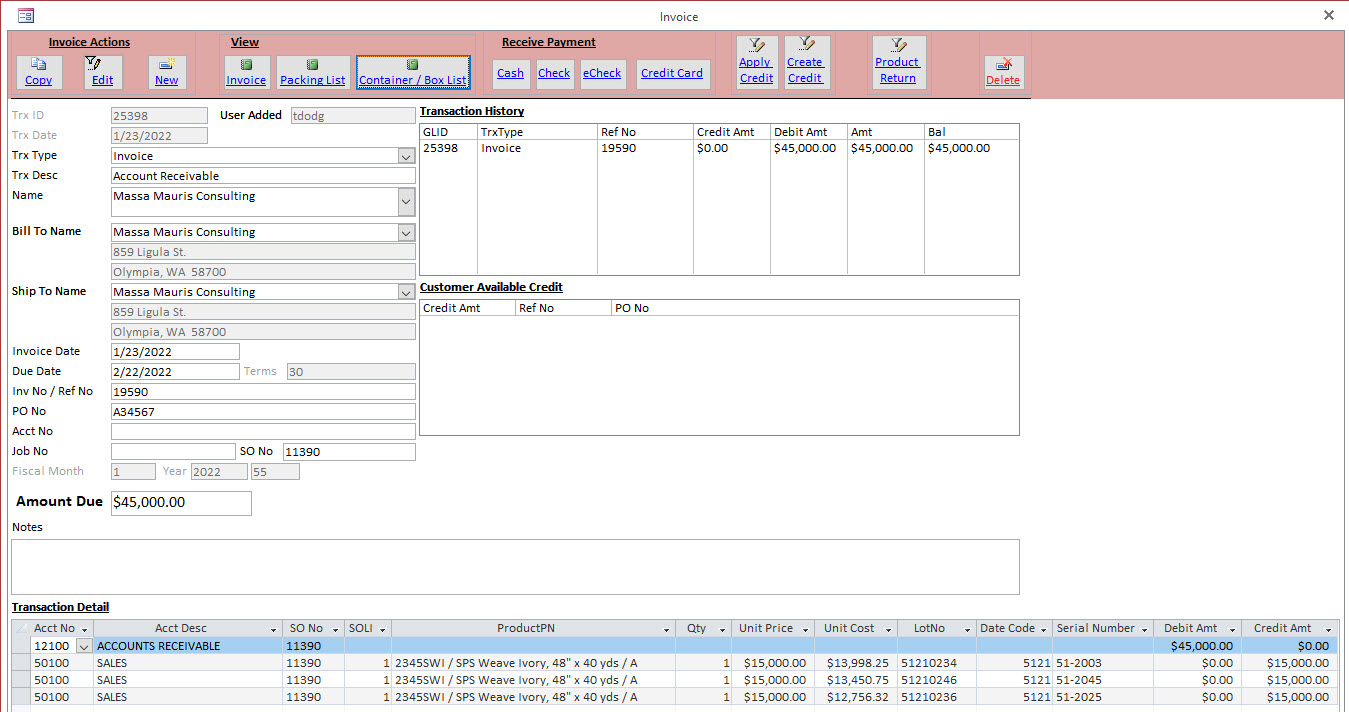
Task: Open the SO No column filter arrow
Action: tap(334, 629)
